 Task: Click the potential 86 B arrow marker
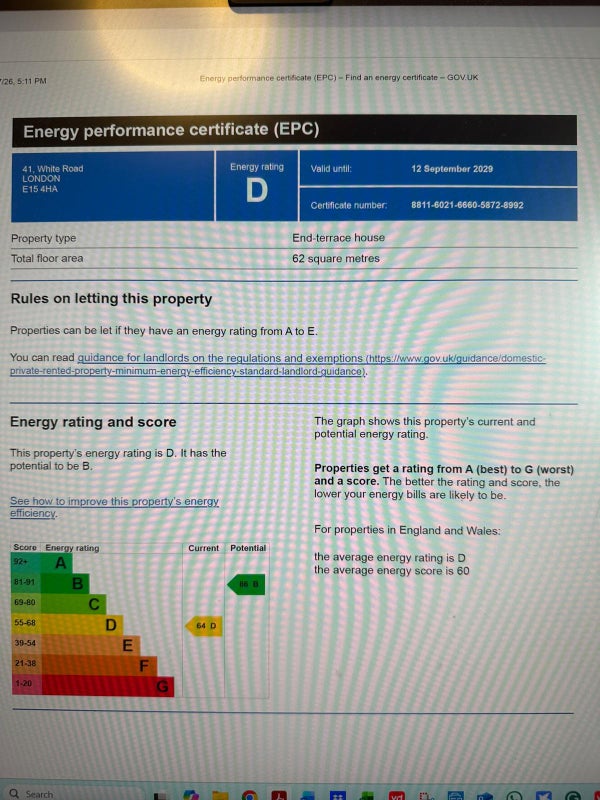click(246, 584)
